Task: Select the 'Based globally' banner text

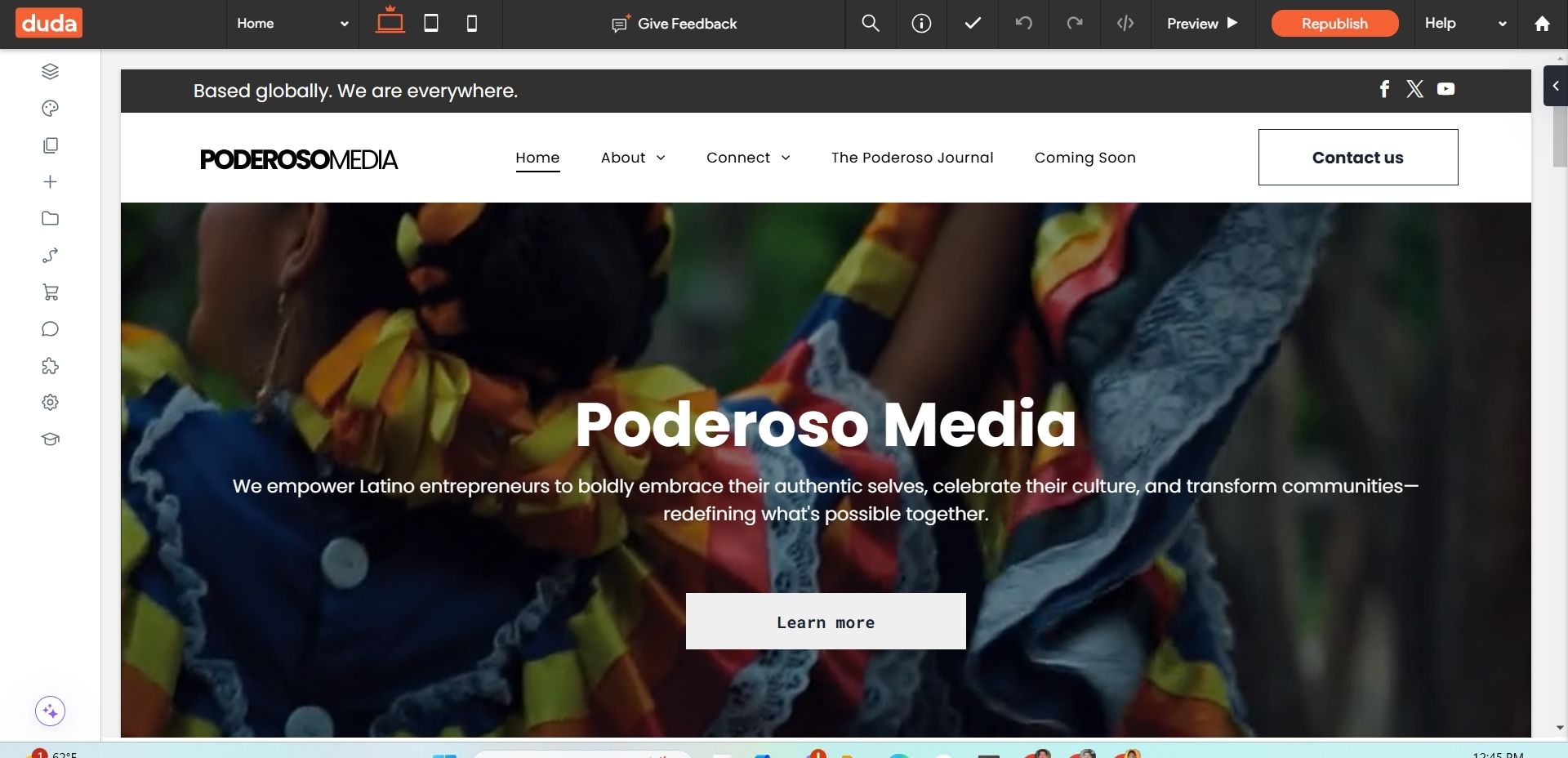Action: coord(355,91)
